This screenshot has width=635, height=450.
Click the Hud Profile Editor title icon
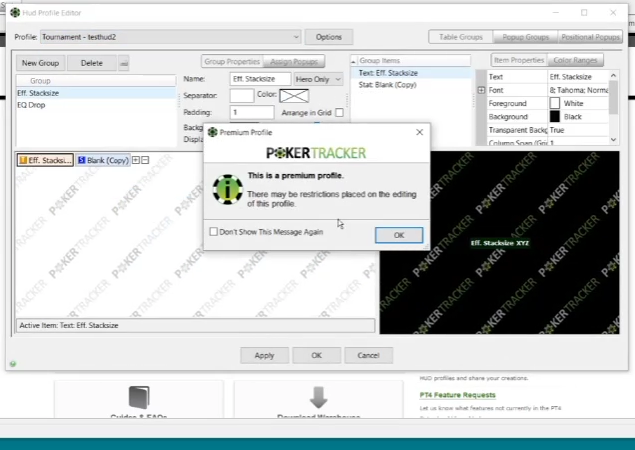point(15,13)
